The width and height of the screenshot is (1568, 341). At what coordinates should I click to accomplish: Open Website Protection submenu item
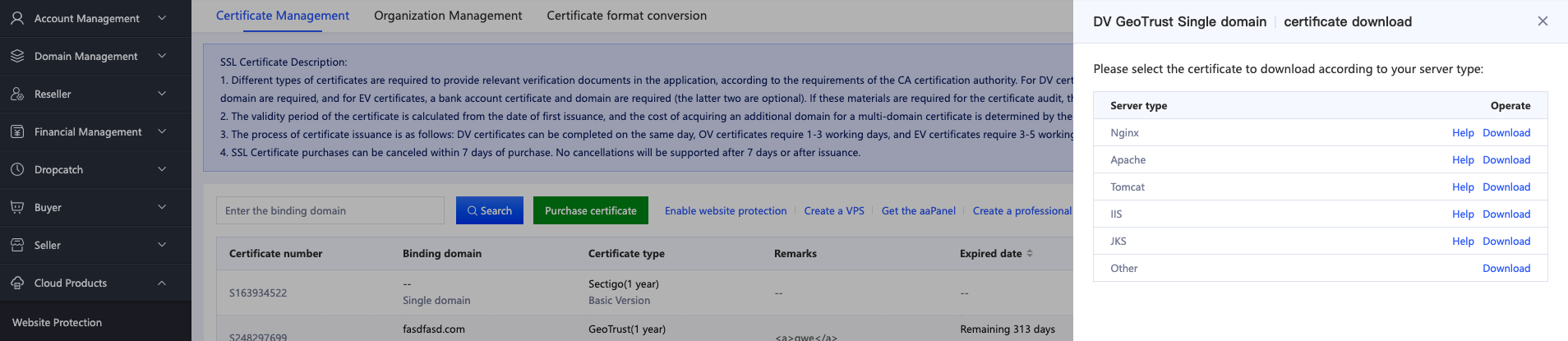58,322
